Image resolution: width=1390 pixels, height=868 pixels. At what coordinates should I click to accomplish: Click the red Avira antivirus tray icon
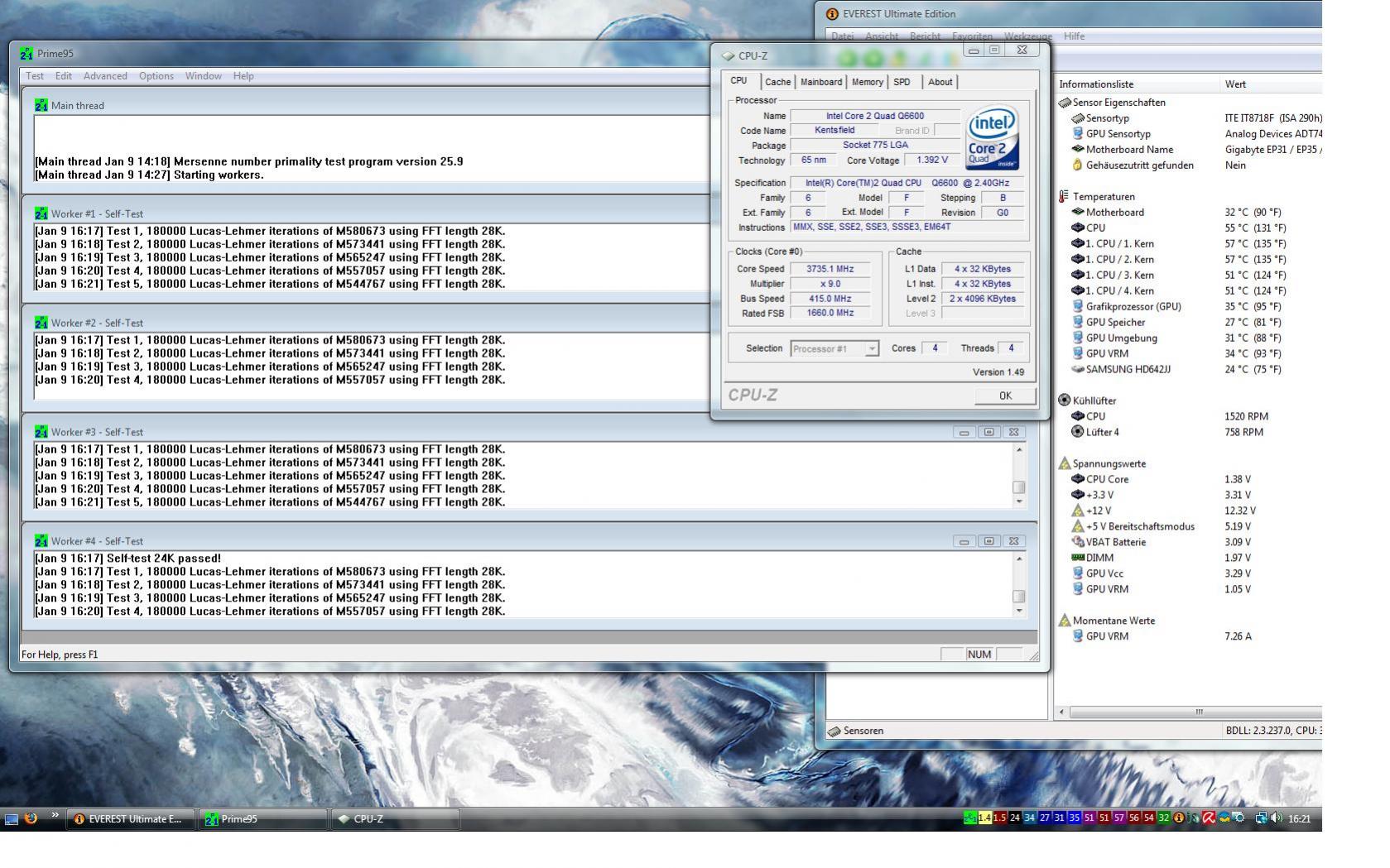point(1209,818)
